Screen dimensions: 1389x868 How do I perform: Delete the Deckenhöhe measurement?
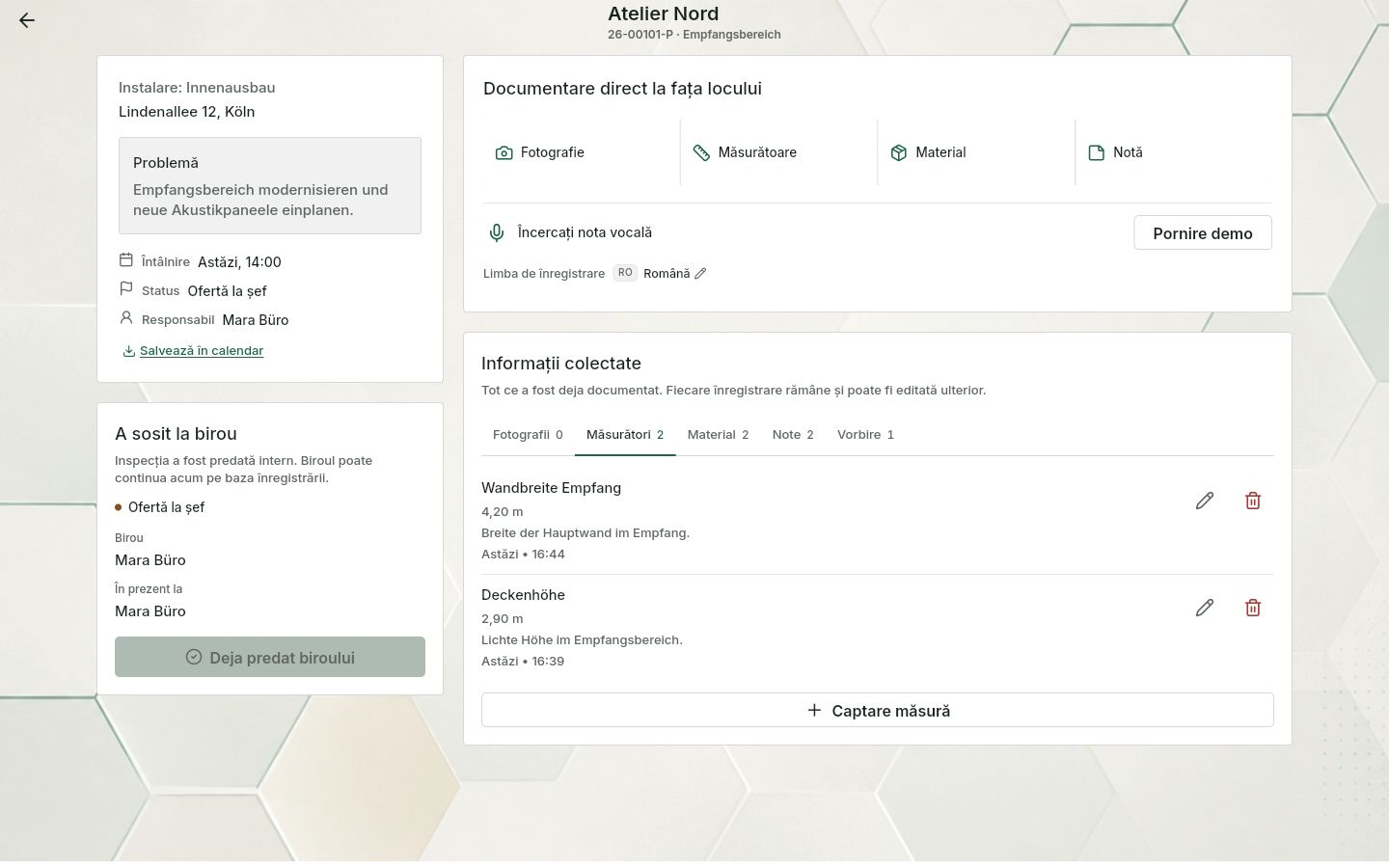click(1253, 608)
